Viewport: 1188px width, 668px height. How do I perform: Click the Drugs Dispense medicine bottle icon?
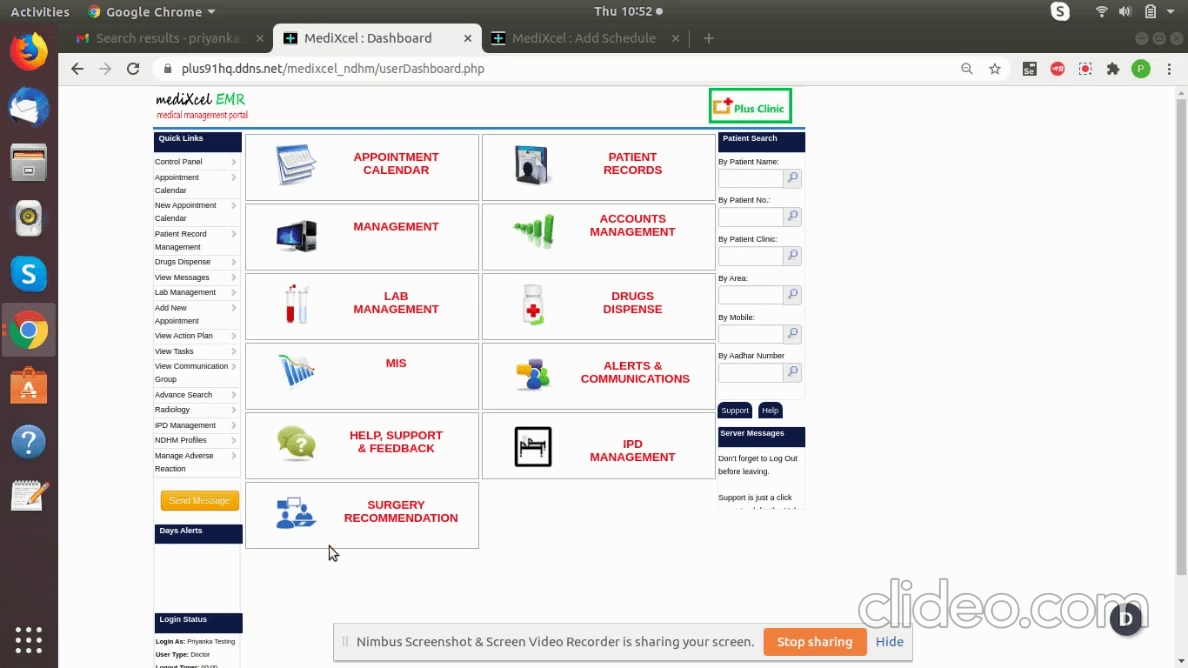pos(533,304)
